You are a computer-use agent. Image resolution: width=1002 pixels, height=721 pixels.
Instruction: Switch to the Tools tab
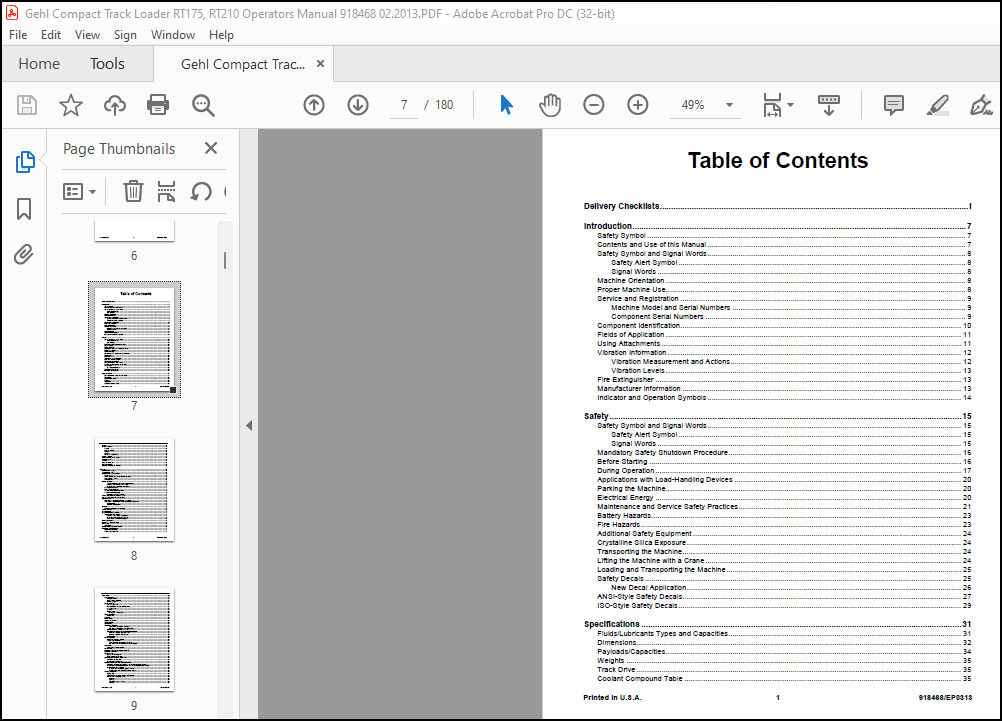point(107,64)
